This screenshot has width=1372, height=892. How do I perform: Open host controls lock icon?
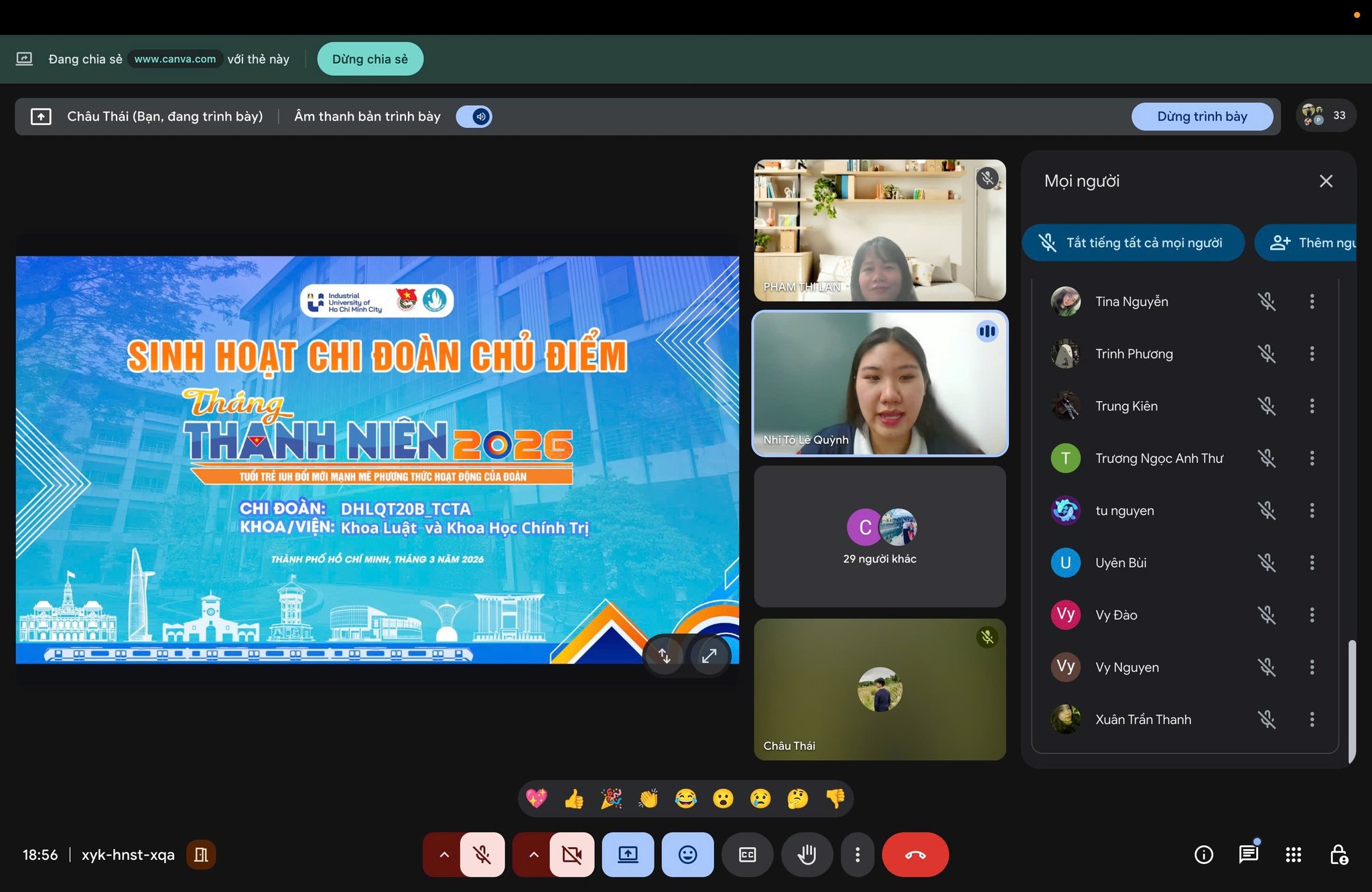(1338, 854)
